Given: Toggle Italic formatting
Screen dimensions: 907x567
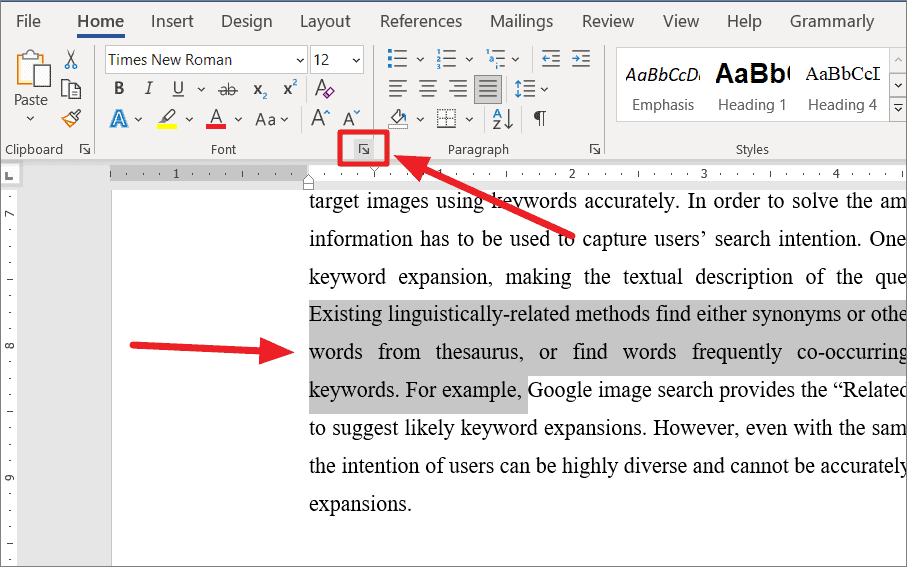Looking at the screenshot, I should coord(149,89).
